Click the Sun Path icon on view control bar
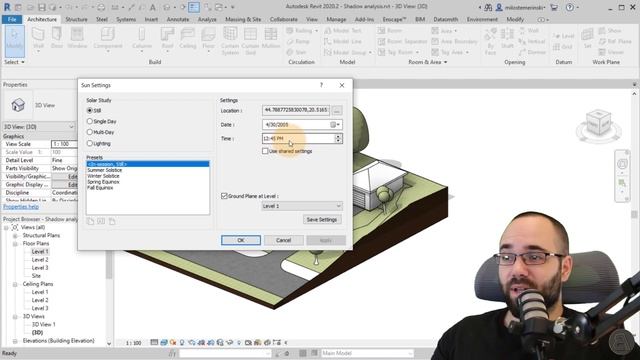The image size is (640, 360). [173, 342]
